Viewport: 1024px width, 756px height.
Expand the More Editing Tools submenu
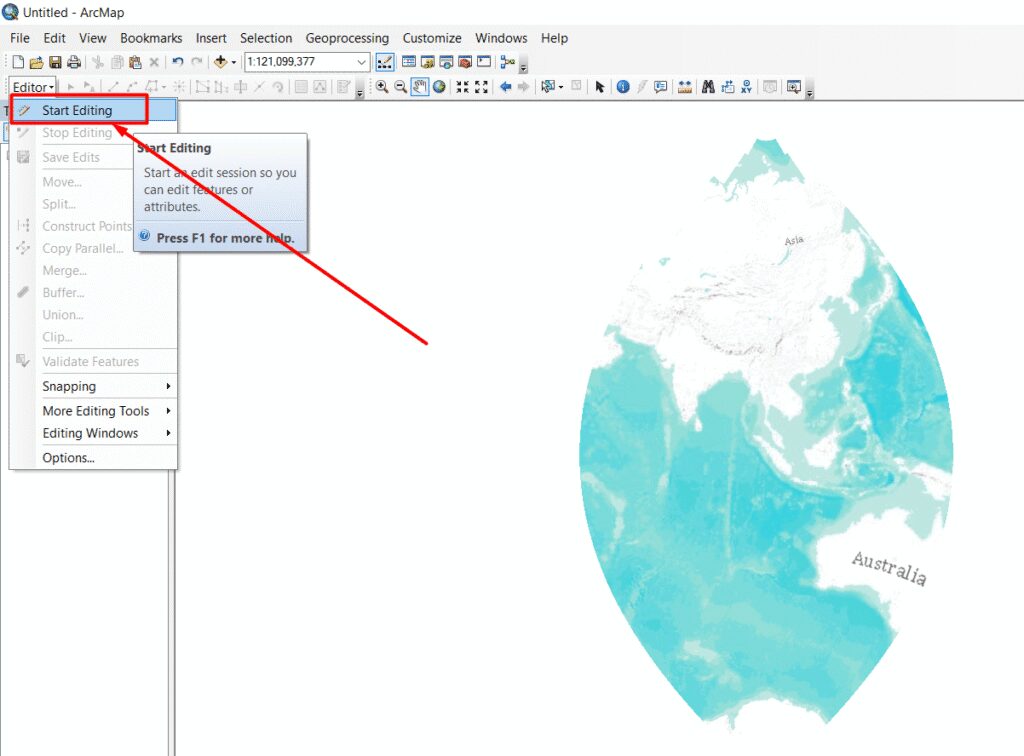click(93, 411)
